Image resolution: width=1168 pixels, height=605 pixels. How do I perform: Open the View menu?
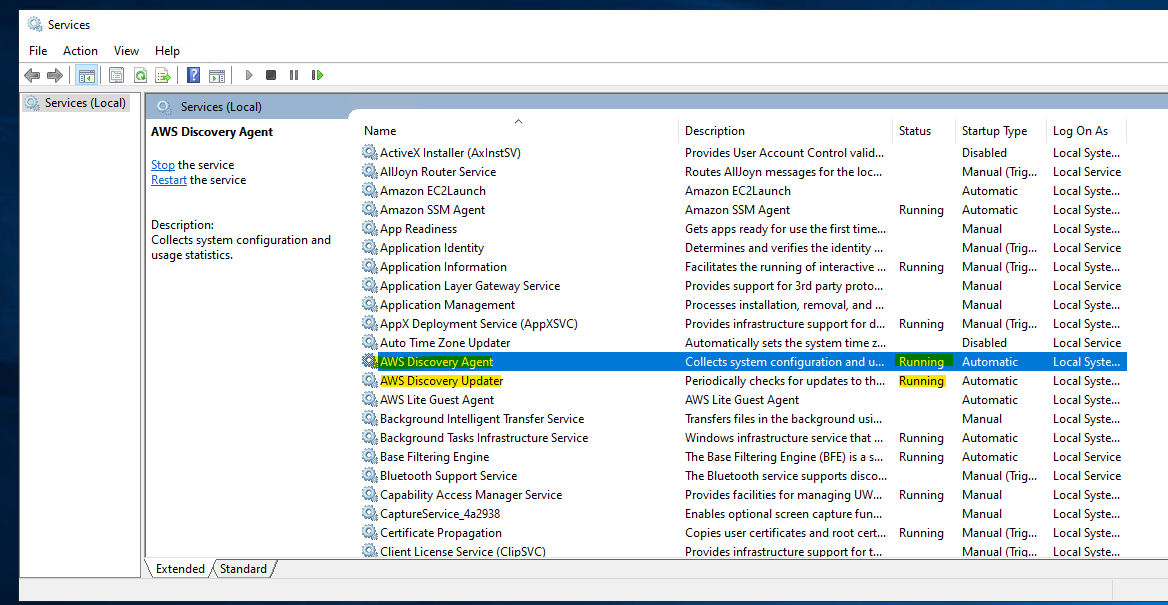pos(127,51)
